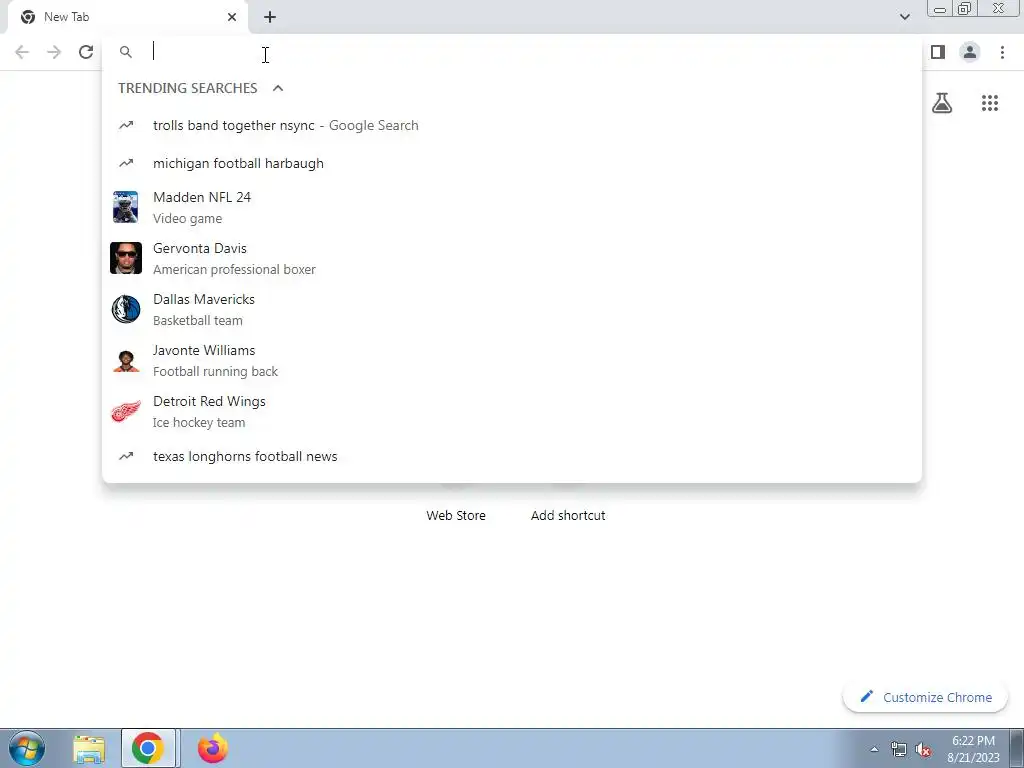Screen dimensions: 1024x768
Task: Click trending arrow beside michigan football
Action: click(126, 163)
